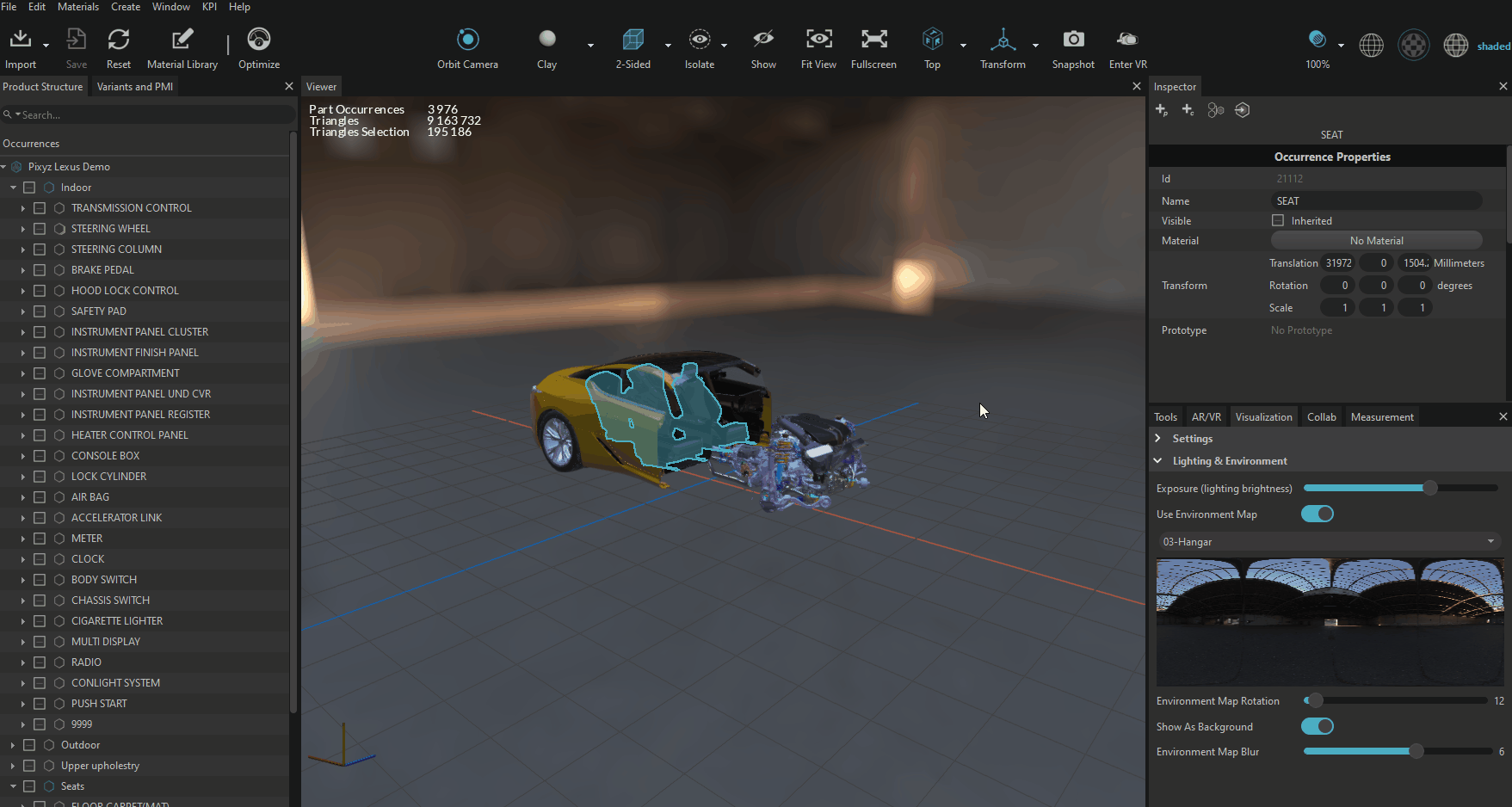
Task: Open the Material Library
Action: [x=182, y=40]
